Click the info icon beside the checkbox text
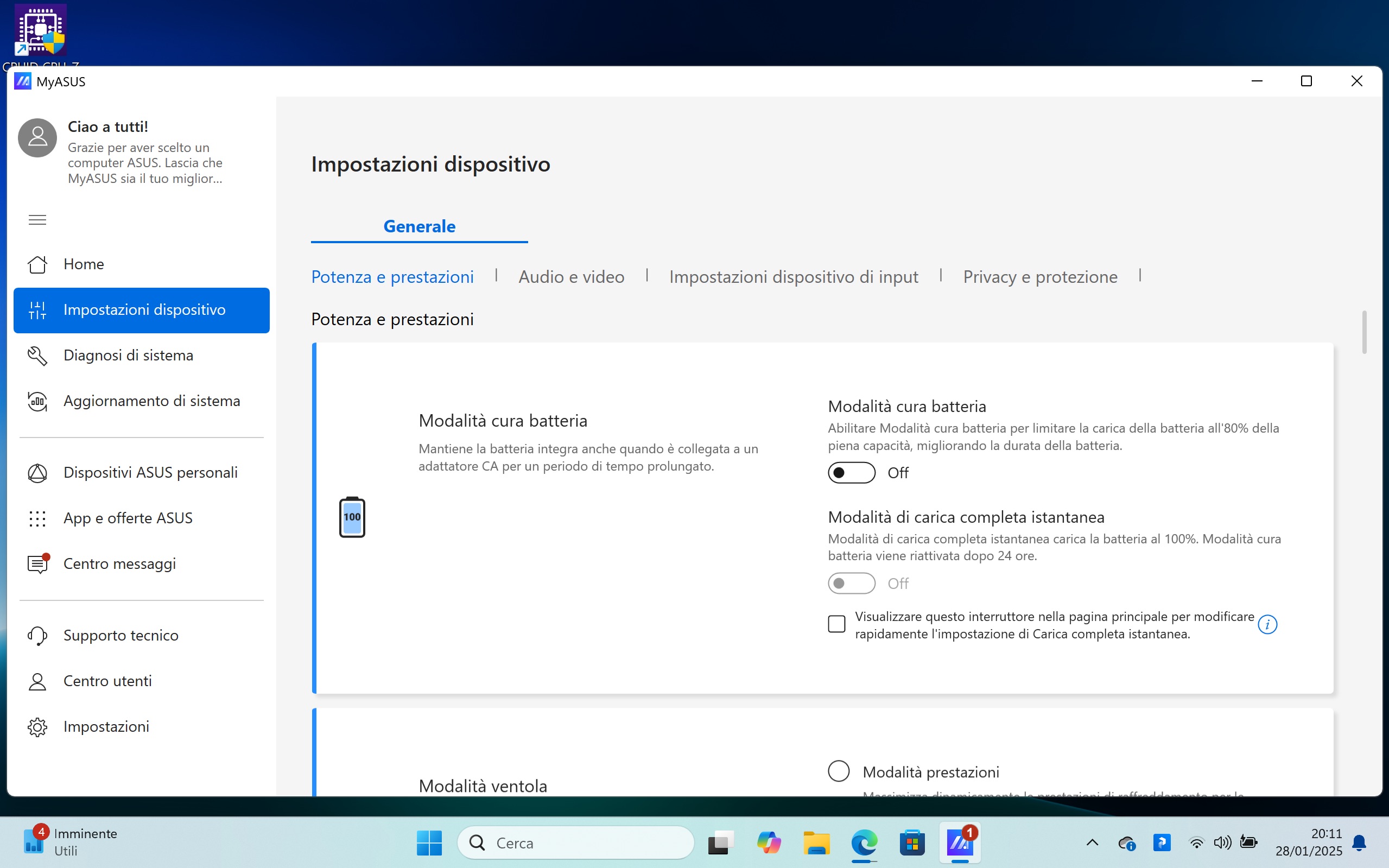Viewport: 1389px width, 868px height. tap(1267, 625)
